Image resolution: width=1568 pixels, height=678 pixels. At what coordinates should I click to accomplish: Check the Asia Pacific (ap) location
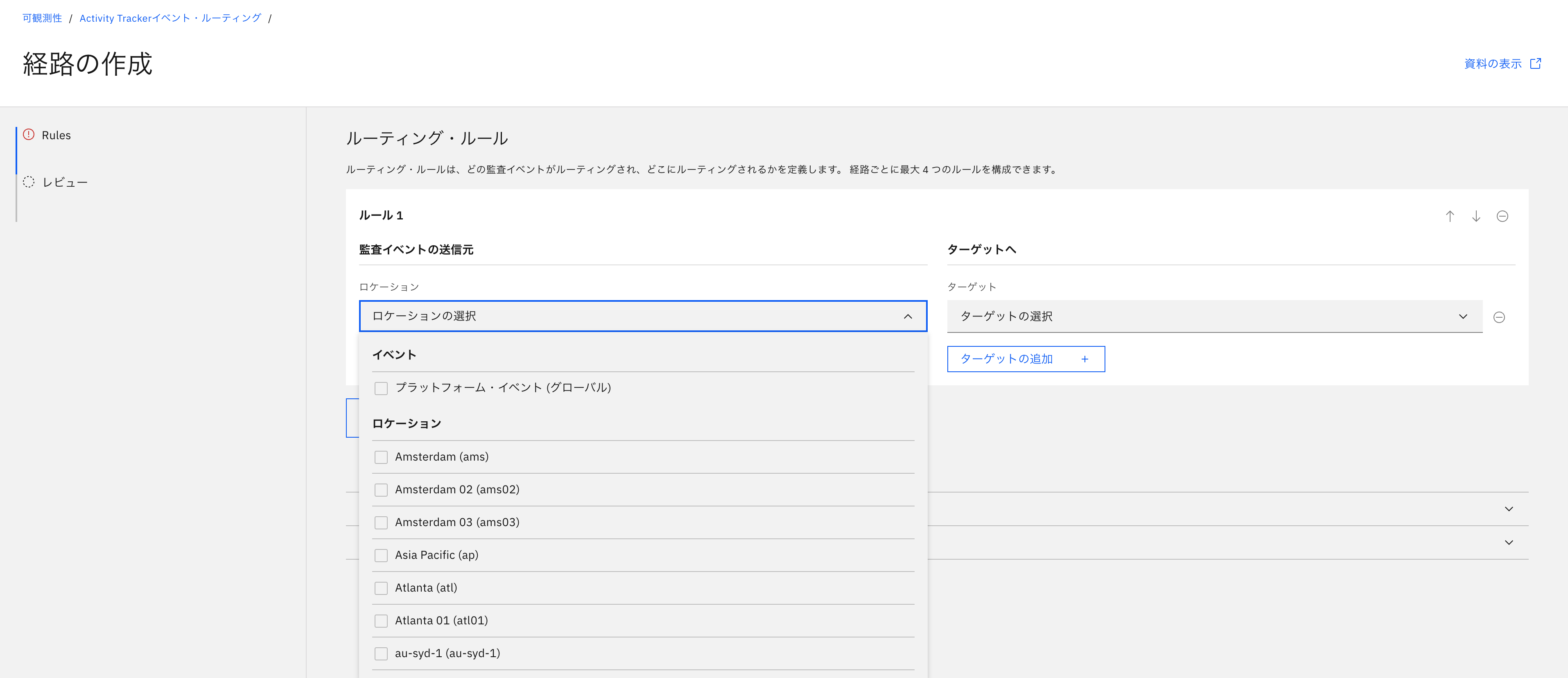pyautogui.click(x=382, y=555)
